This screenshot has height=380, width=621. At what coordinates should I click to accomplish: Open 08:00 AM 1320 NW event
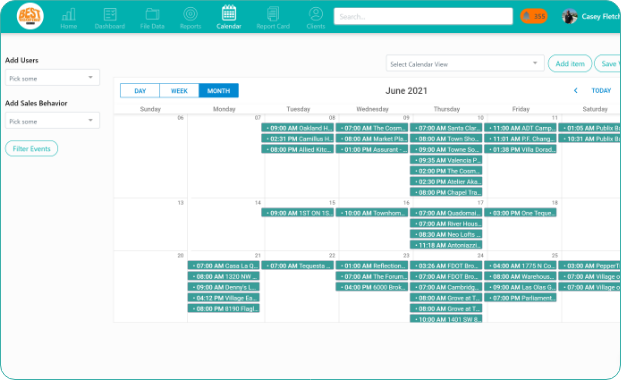224,276
